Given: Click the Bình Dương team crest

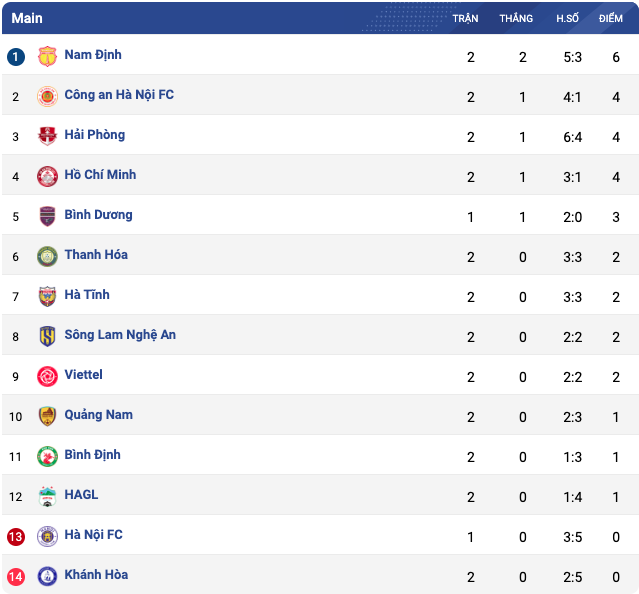Looking at the screenshot, I should click(47, 216).
